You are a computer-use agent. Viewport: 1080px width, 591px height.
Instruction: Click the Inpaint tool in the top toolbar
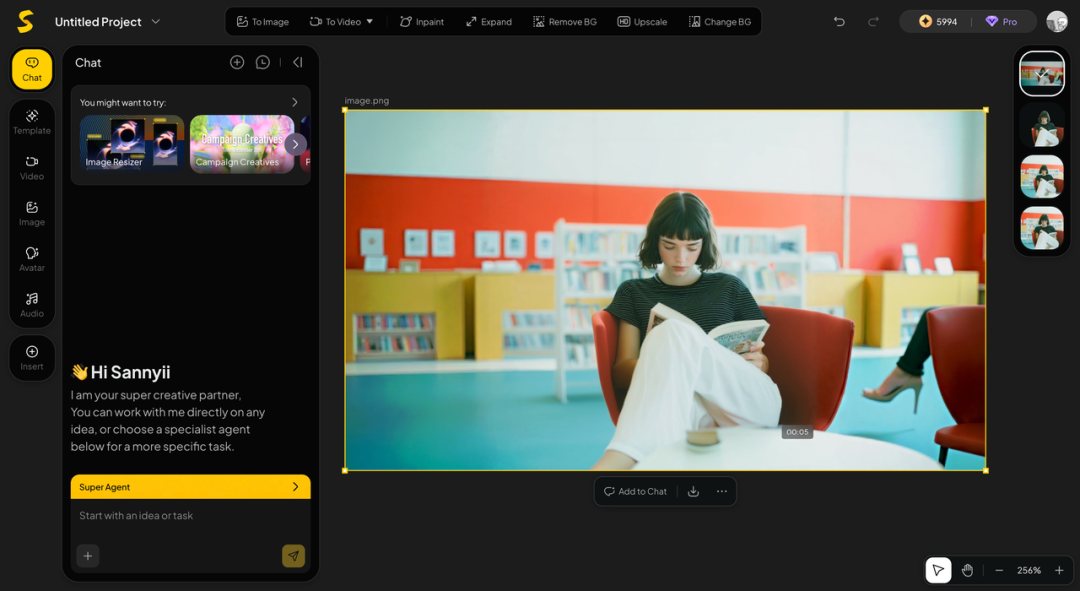[422, 22]
